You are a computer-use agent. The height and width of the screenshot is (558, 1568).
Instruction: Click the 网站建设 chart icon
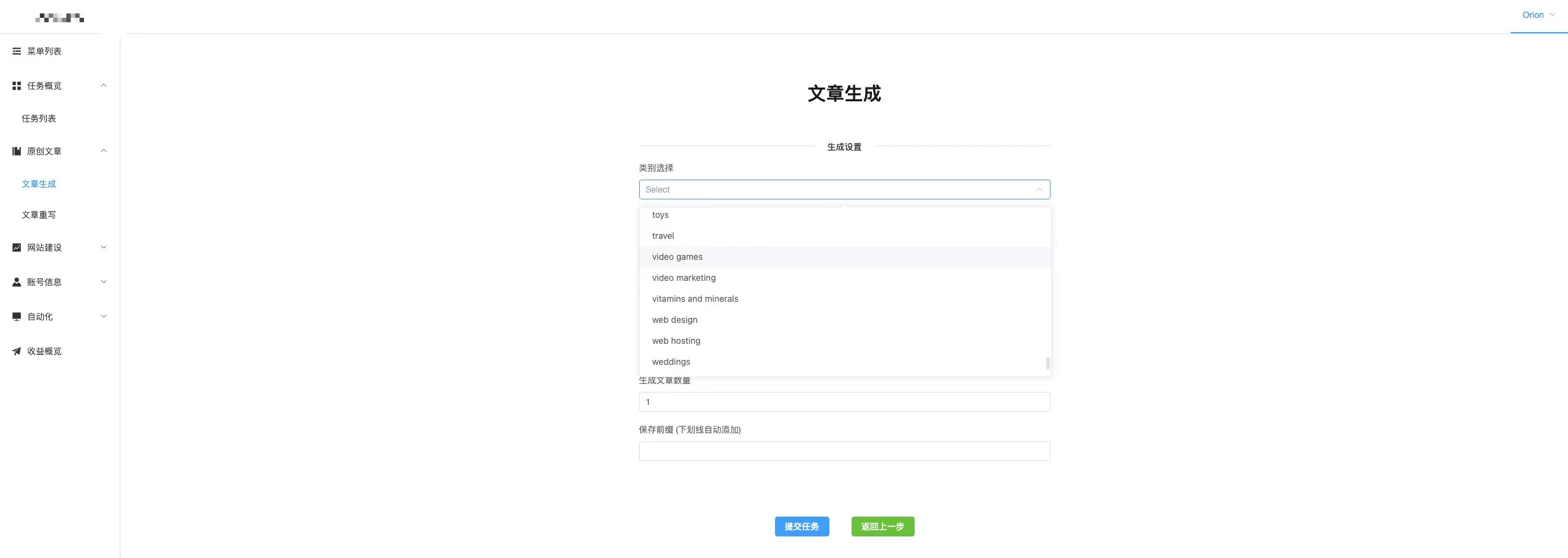tap(17, 248)
